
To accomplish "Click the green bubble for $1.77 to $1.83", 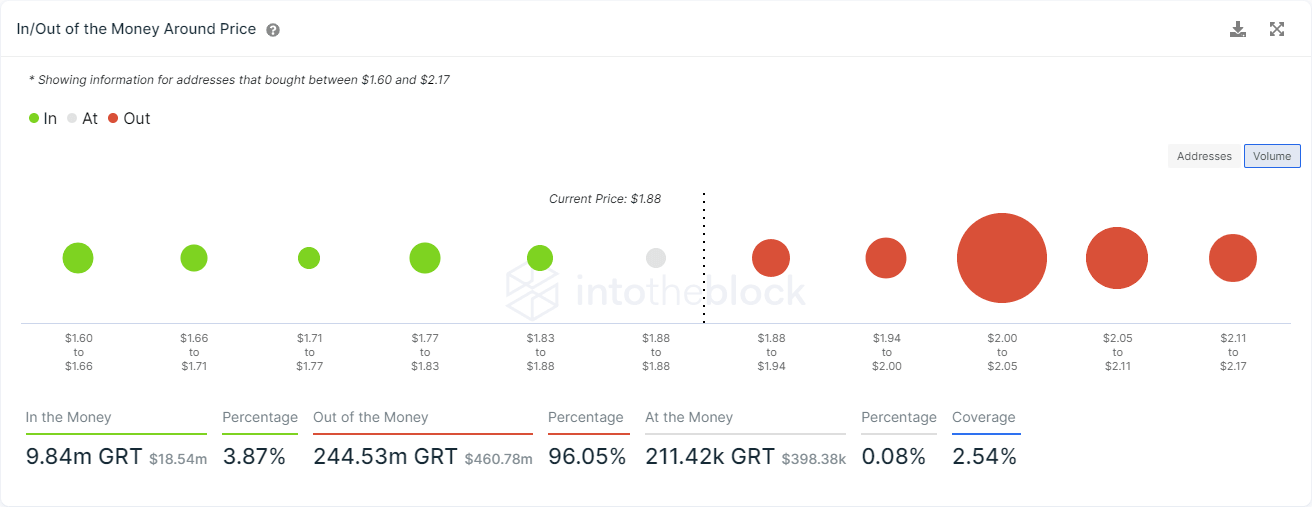I will [425, 258].
